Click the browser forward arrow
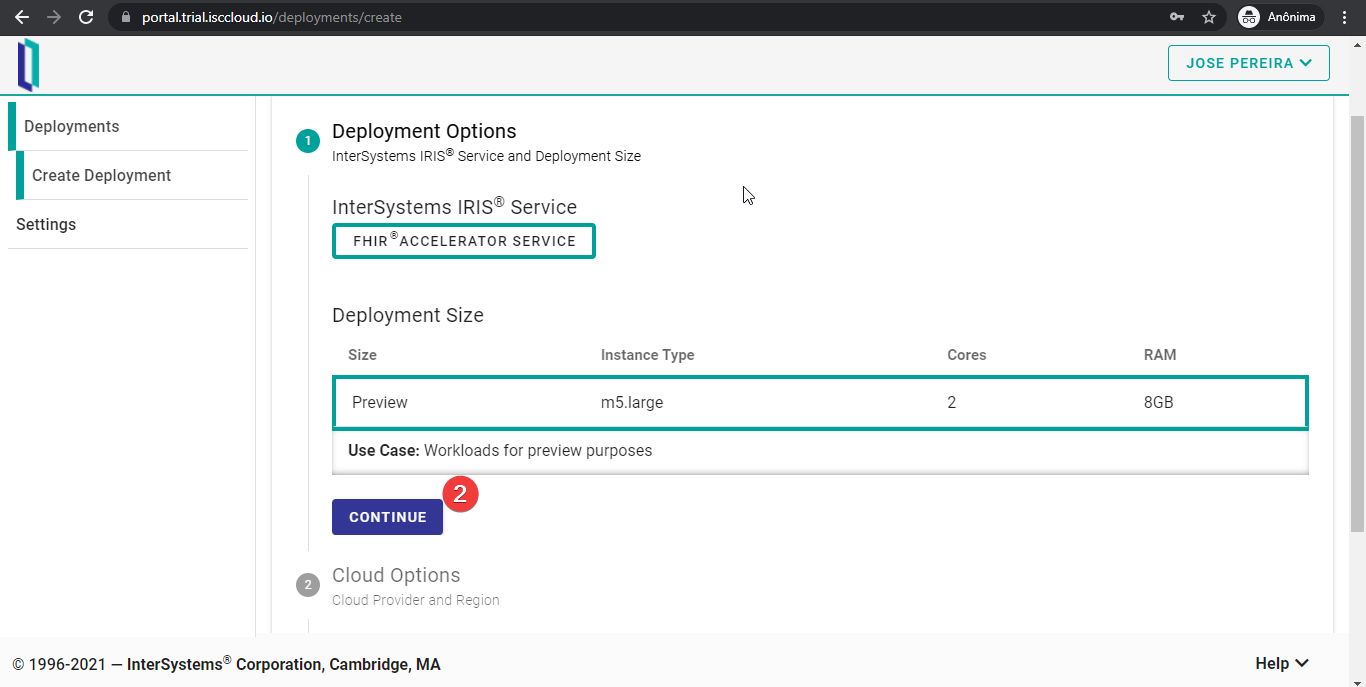 point(54,17)
